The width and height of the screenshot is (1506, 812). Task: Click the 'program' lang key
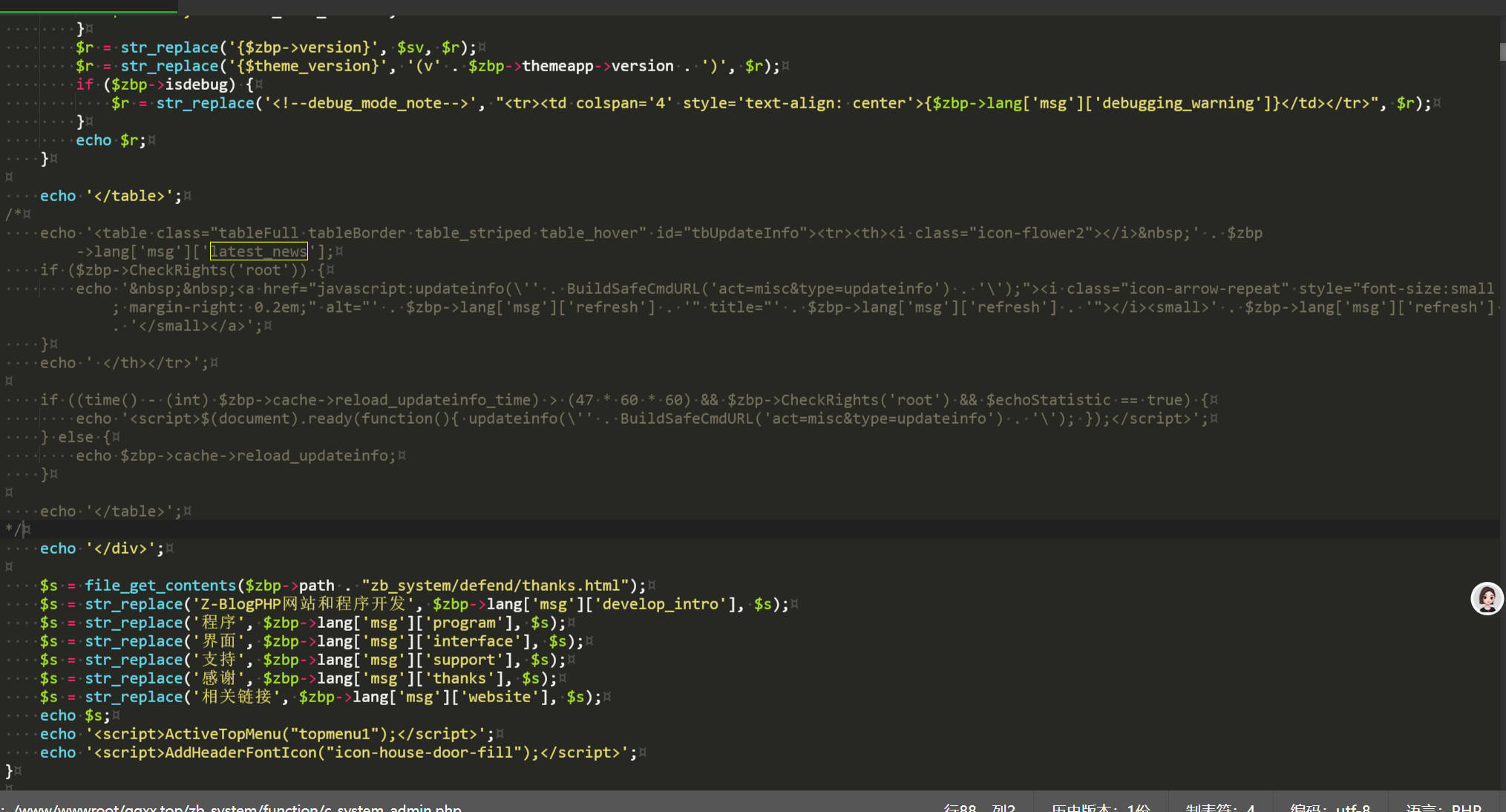click(464, 623)
